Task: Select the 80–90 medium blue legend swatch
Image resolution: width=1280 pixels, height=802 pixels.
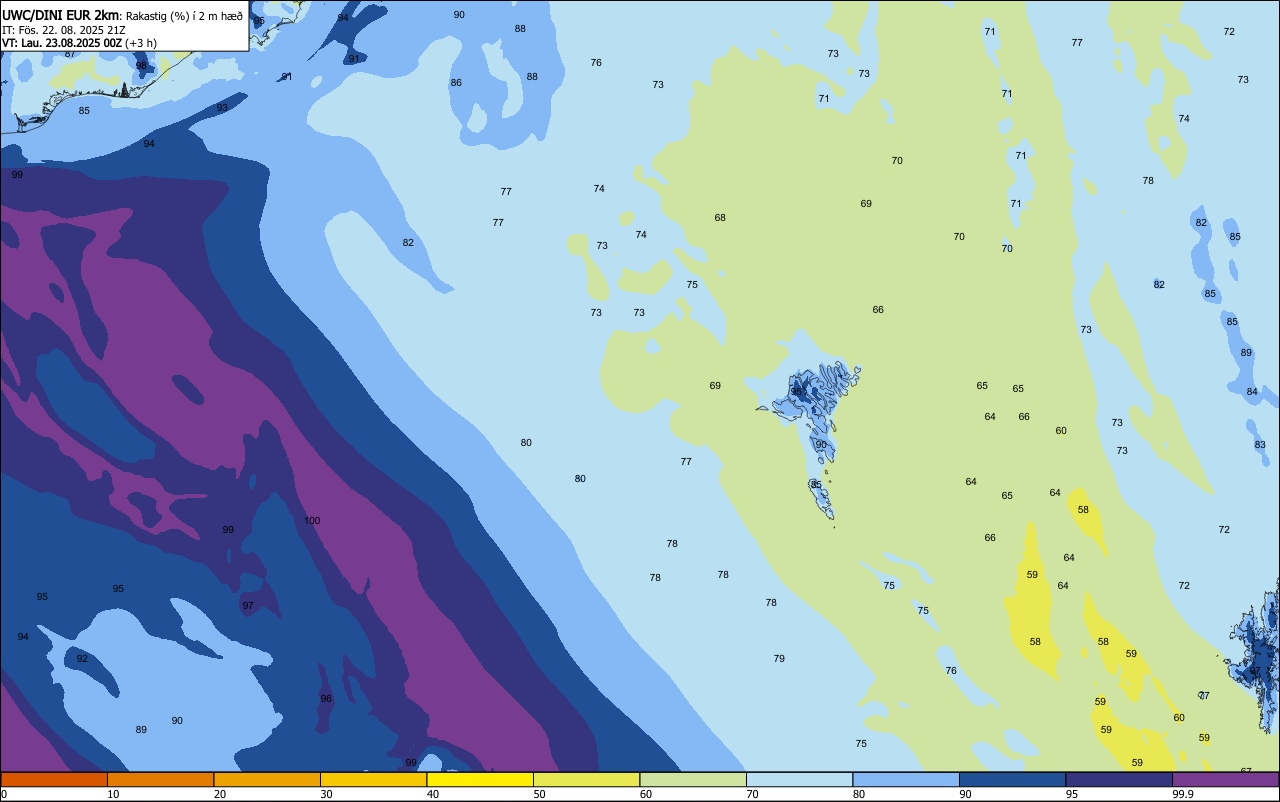Action: point(906,779)
